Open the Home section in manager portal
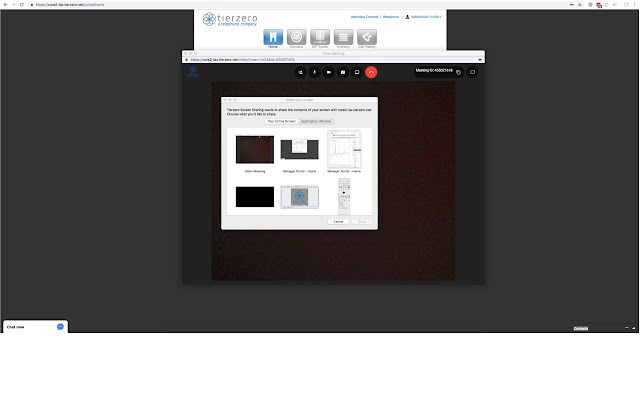The width and height of the screenshot is (640, 400). click(273, 37)
